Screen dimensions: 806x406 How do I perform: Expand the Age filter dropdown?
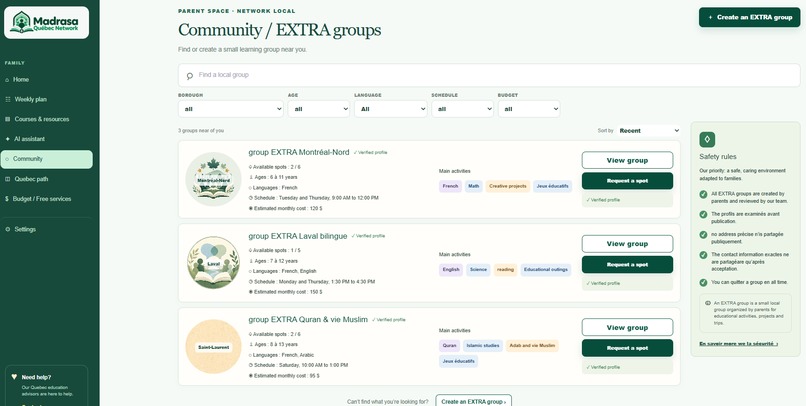point(319,109)
